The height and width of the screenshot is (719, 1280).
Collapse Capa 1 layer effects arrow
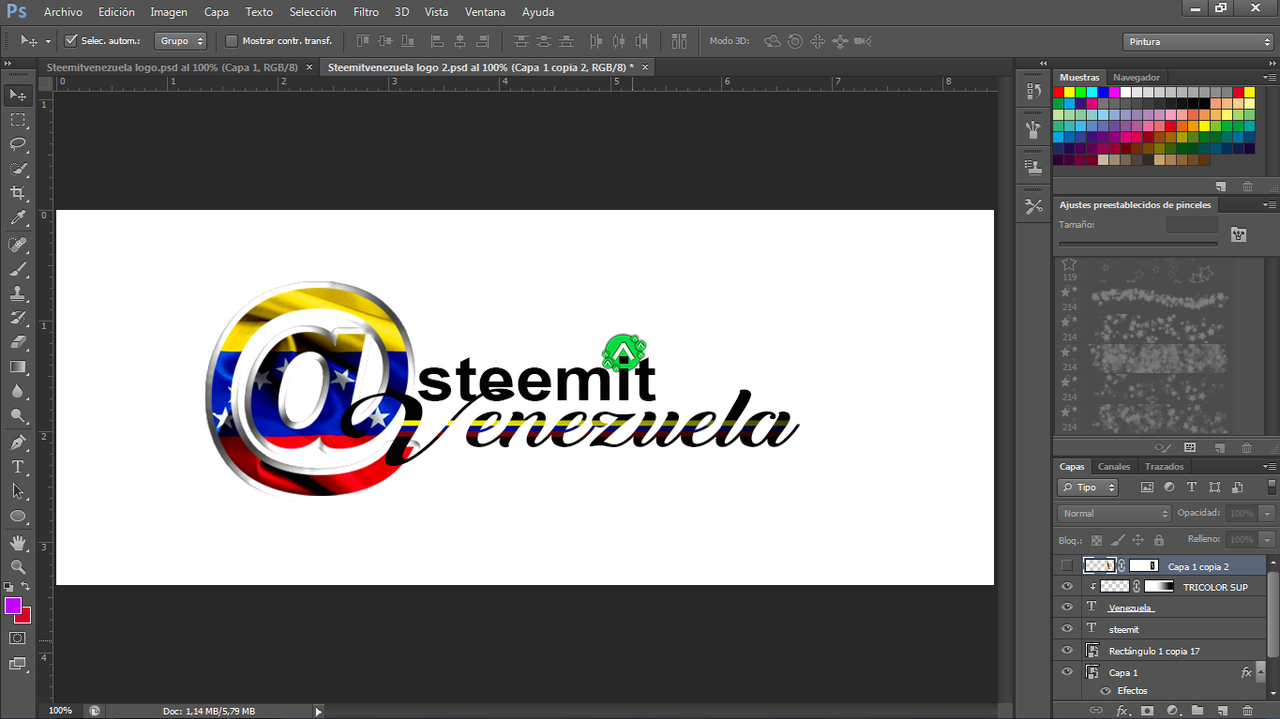point(1263,673)
